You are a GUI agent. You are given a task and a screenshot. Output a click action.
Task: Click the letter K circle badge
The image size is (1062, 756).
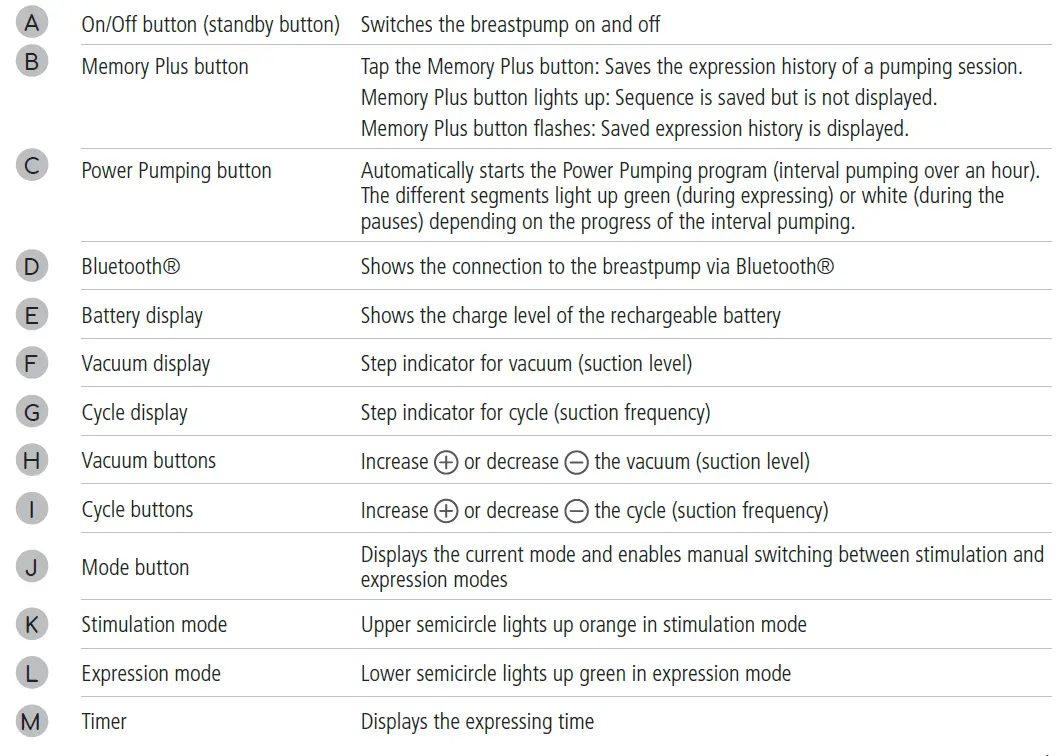coord(32,623)
